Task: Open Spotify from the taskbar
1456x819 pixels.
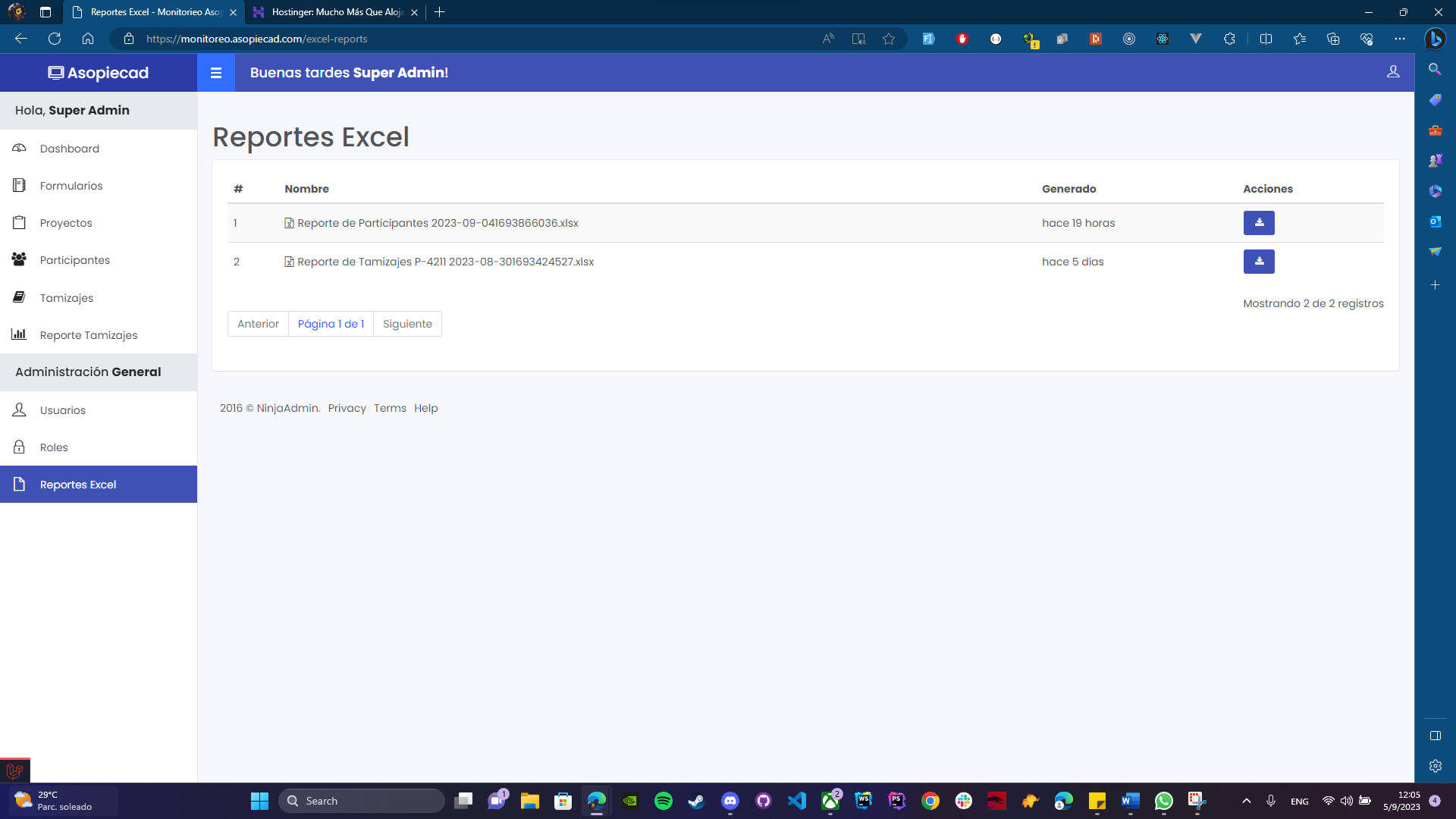Action: (663, 801)
